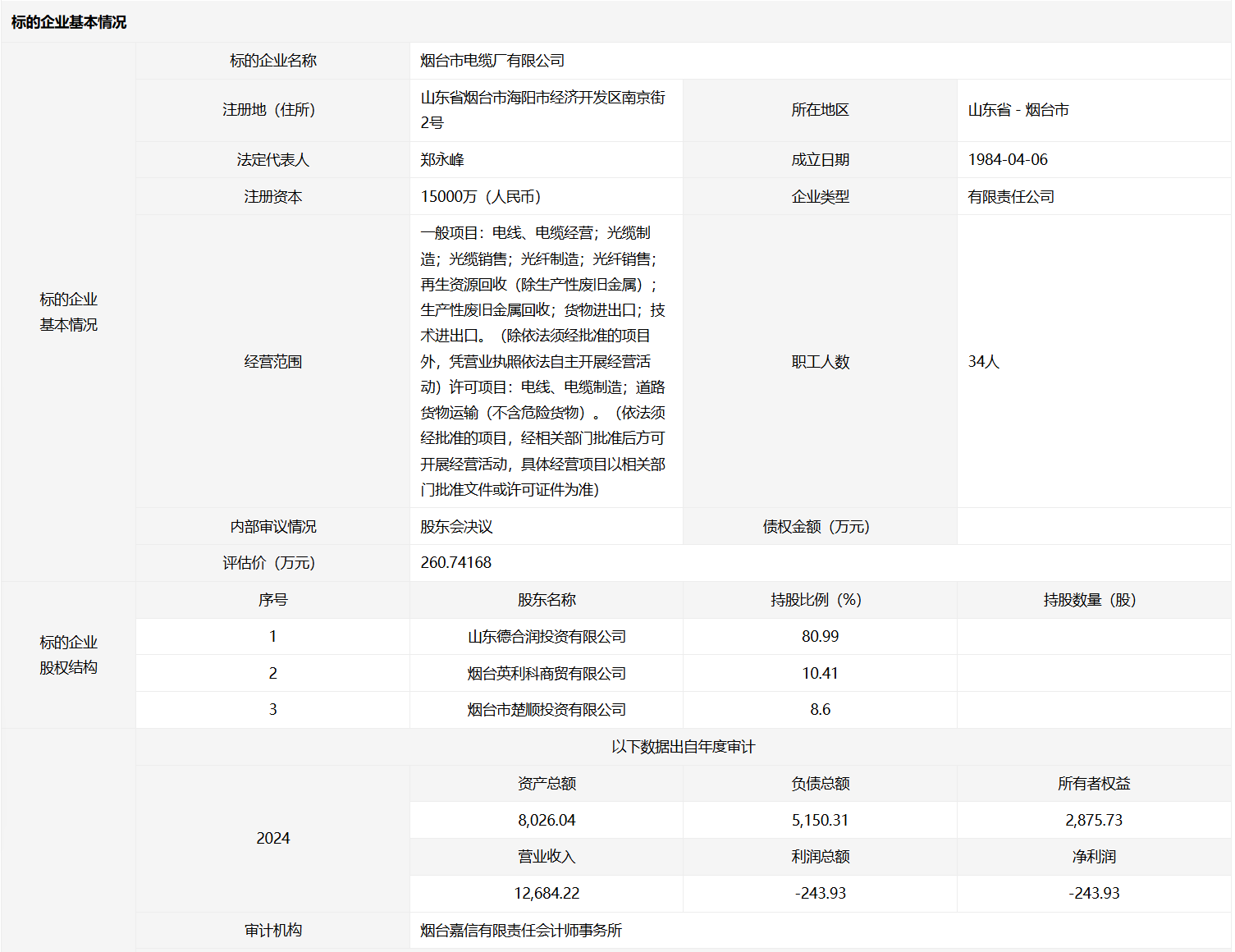
Task: Select legal representative name 郑永峰
Action: (x=442, y=160)
